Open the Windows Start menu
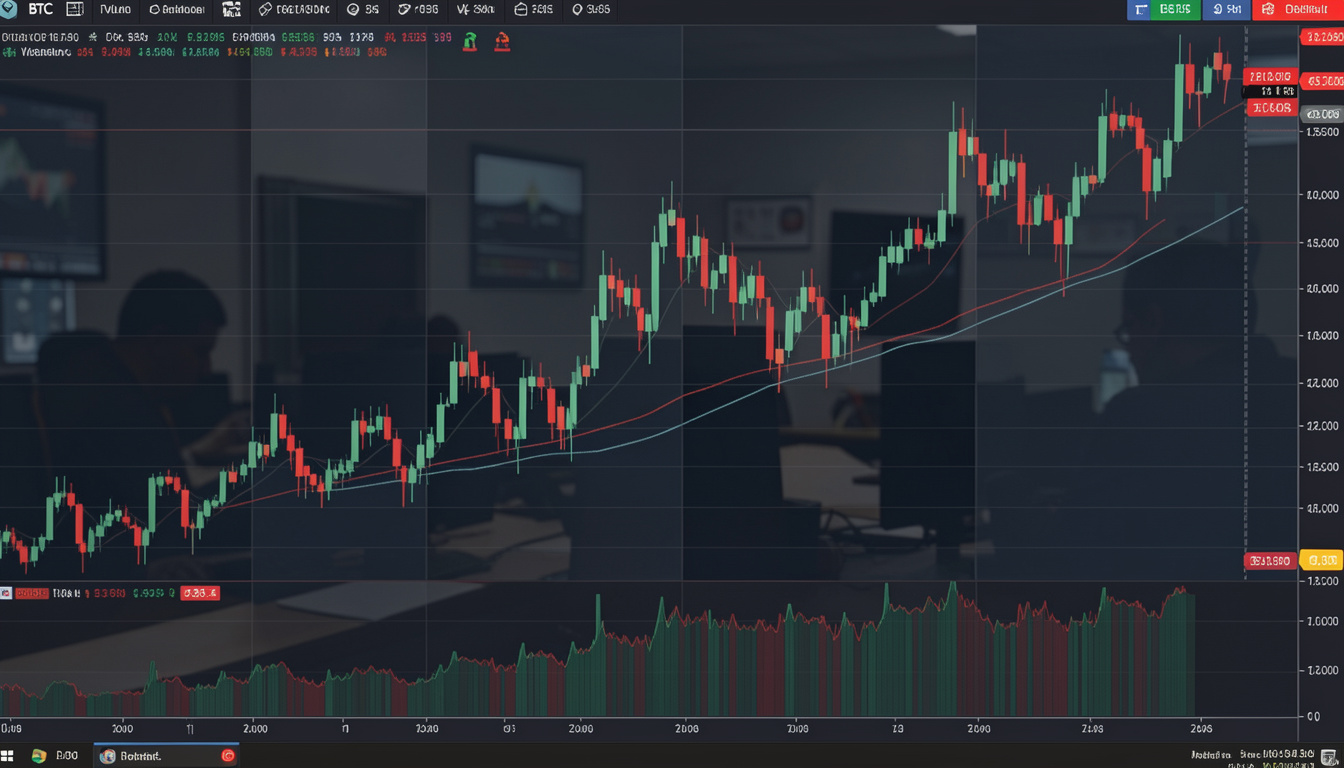Screen dimensions: 1344x768 click(8, 756)
